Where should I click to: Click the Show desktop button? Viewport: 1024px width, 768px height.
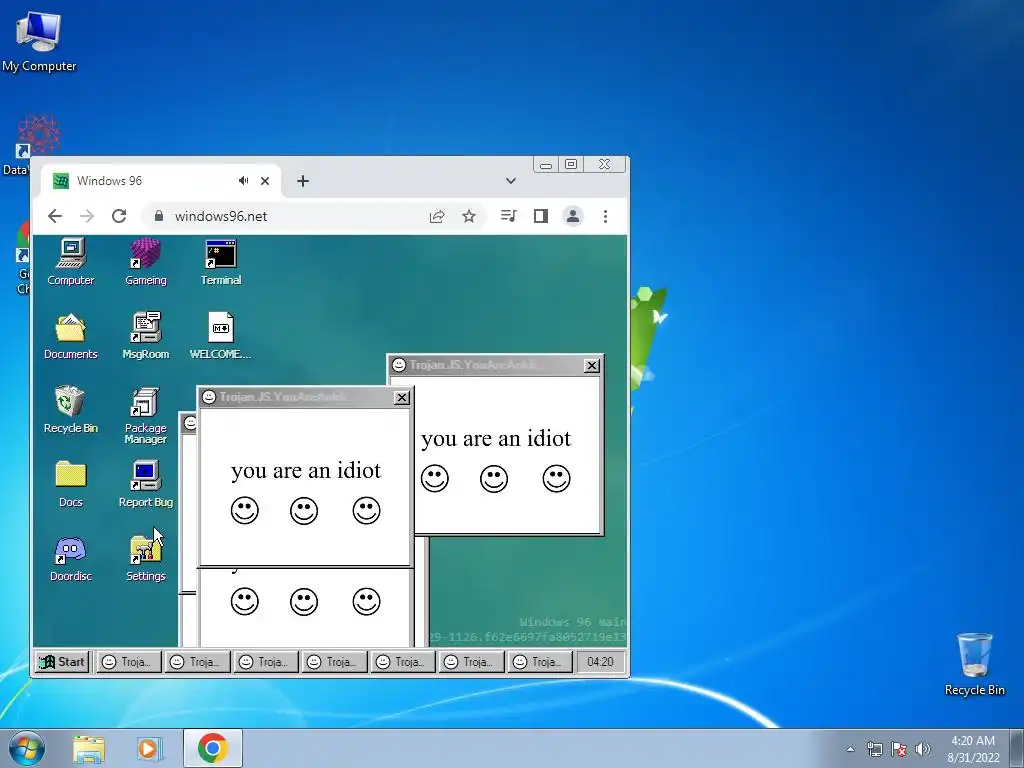coord(1017,748)
